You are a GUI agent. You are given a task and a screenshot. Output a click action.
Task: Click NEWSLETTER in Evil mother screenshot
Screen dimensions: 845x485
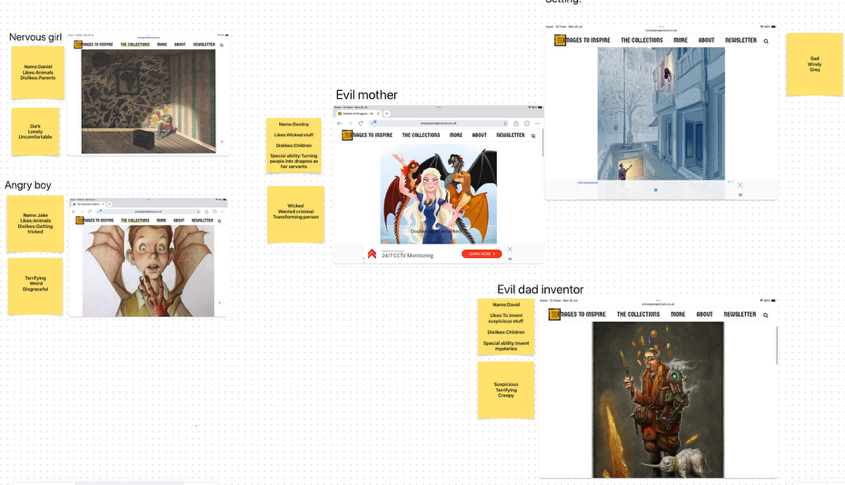coord(510,135)
